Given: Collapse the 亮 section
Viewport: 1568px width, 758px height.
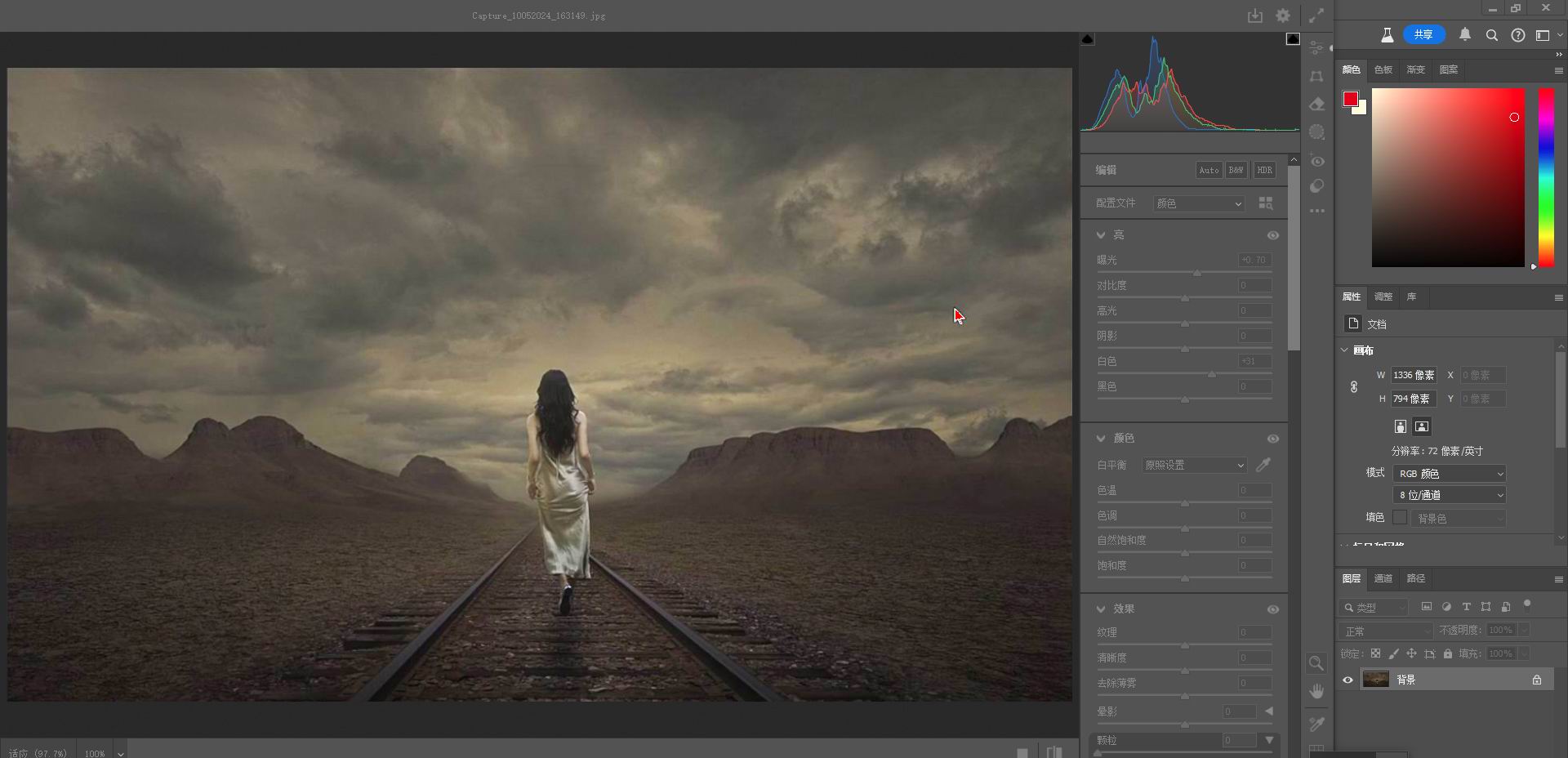Looking at the screenshot, I should (x=1101, y=235).
